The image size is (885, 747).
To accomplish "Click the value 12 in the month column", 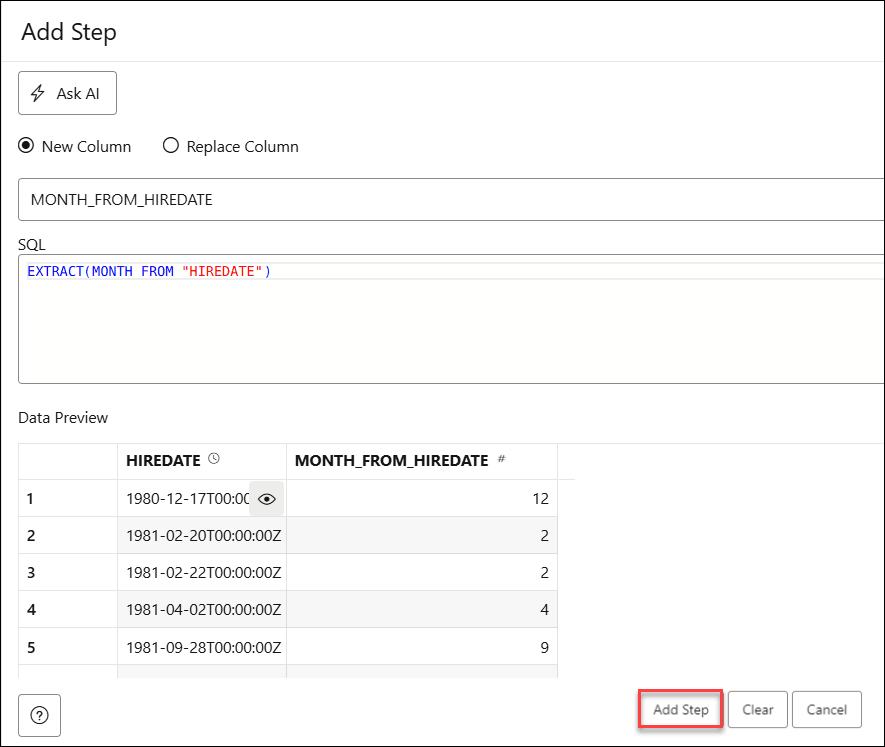I will click(540, 498).
